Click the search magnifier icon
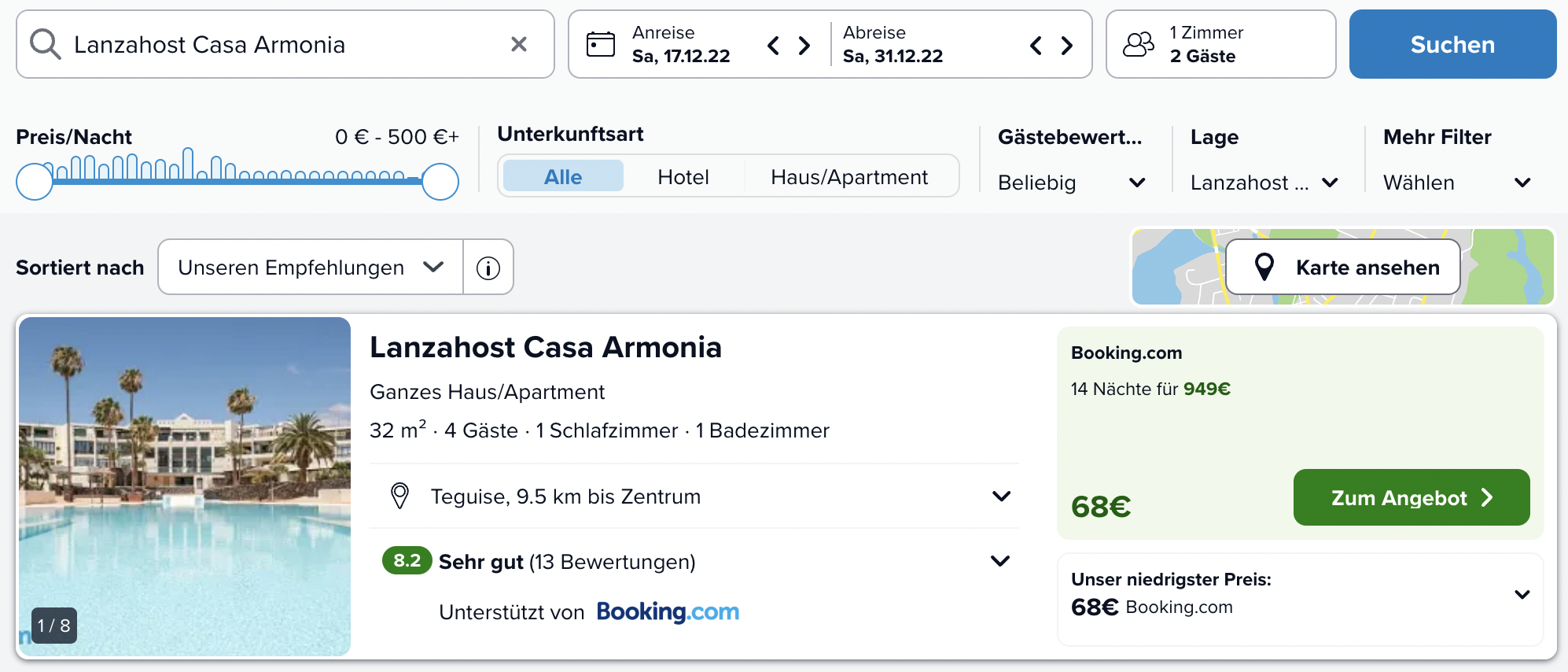Screen dimensions: 1568x672 [x=45, y=45]
